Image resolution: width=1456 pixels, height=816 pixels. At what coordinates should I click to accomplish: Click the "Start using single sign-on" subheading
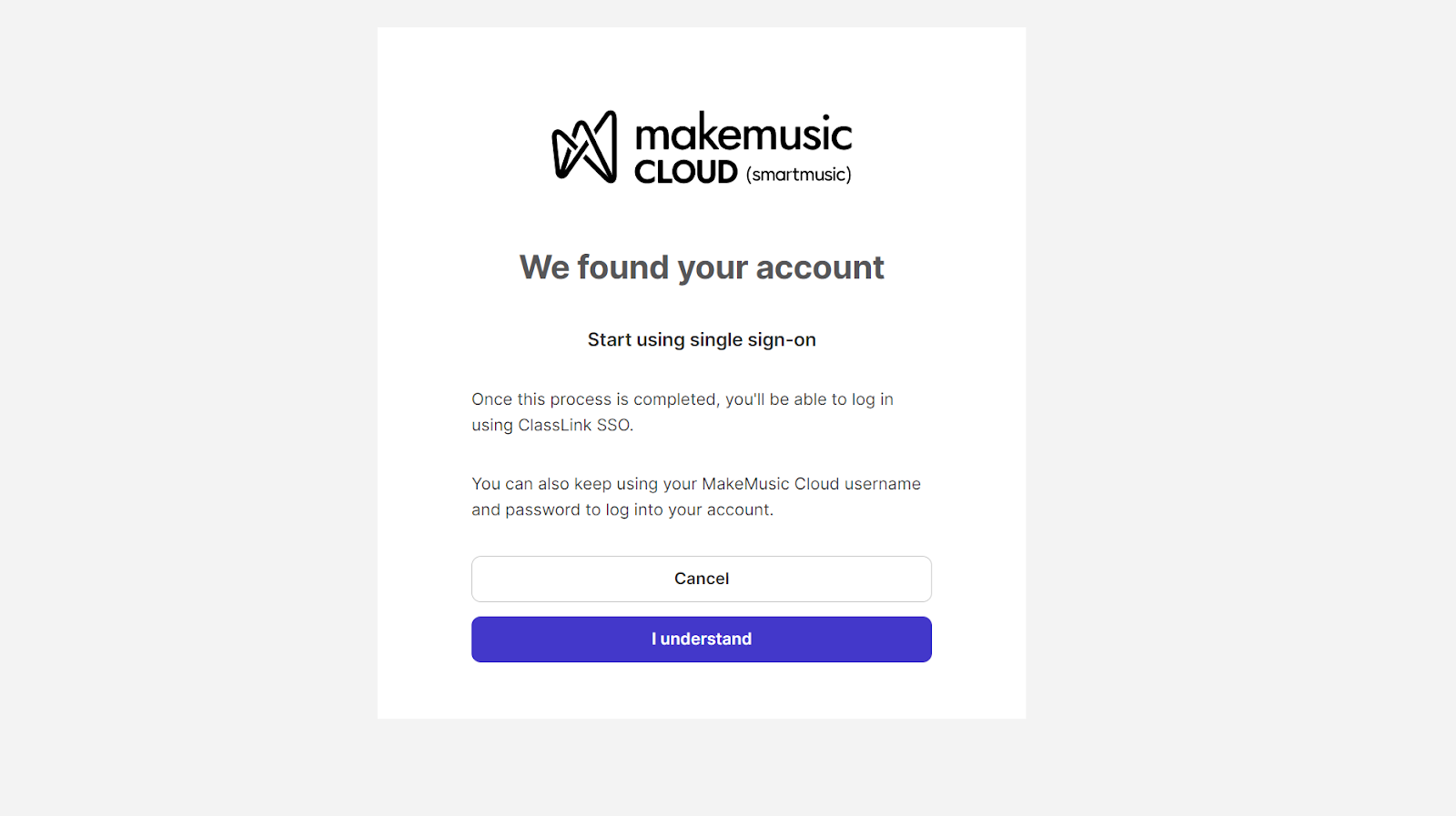pos(702,339)
